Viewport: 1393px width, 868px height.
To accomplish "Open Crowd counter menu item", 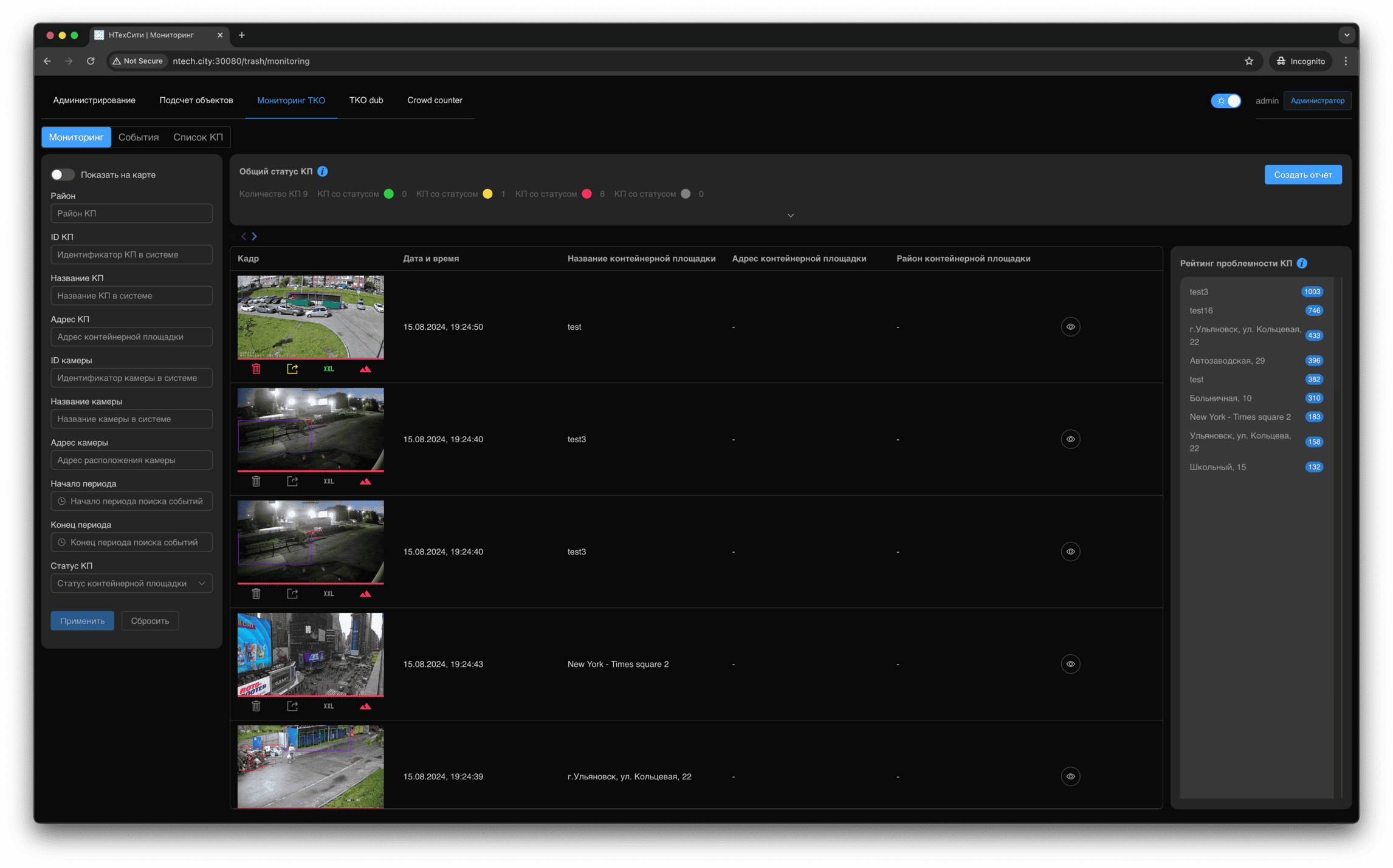I will point(435,100).
